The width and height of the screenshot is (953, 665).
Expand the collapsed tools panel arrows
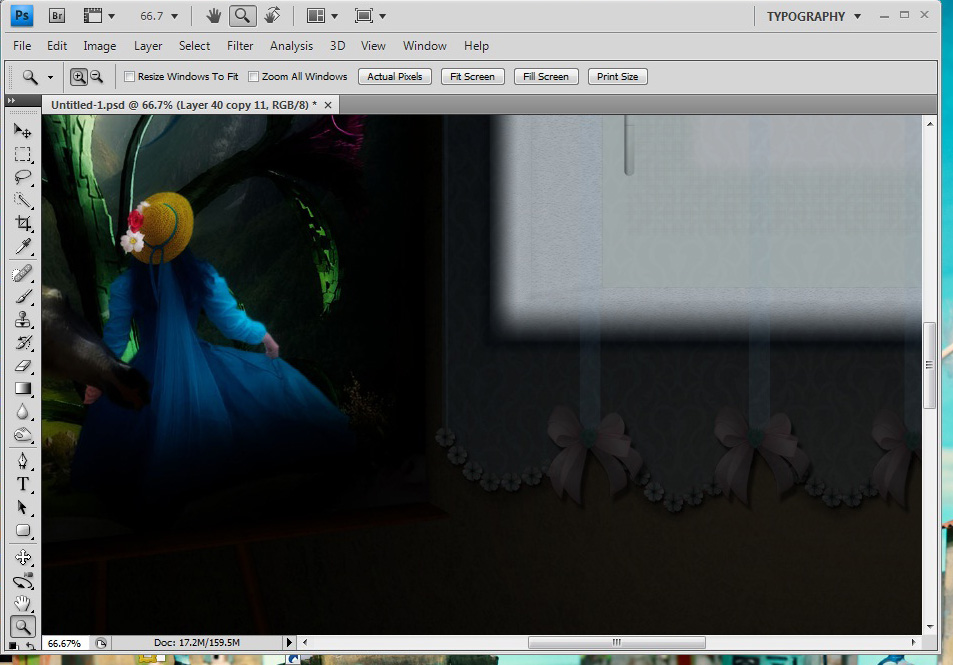(11, 100)
